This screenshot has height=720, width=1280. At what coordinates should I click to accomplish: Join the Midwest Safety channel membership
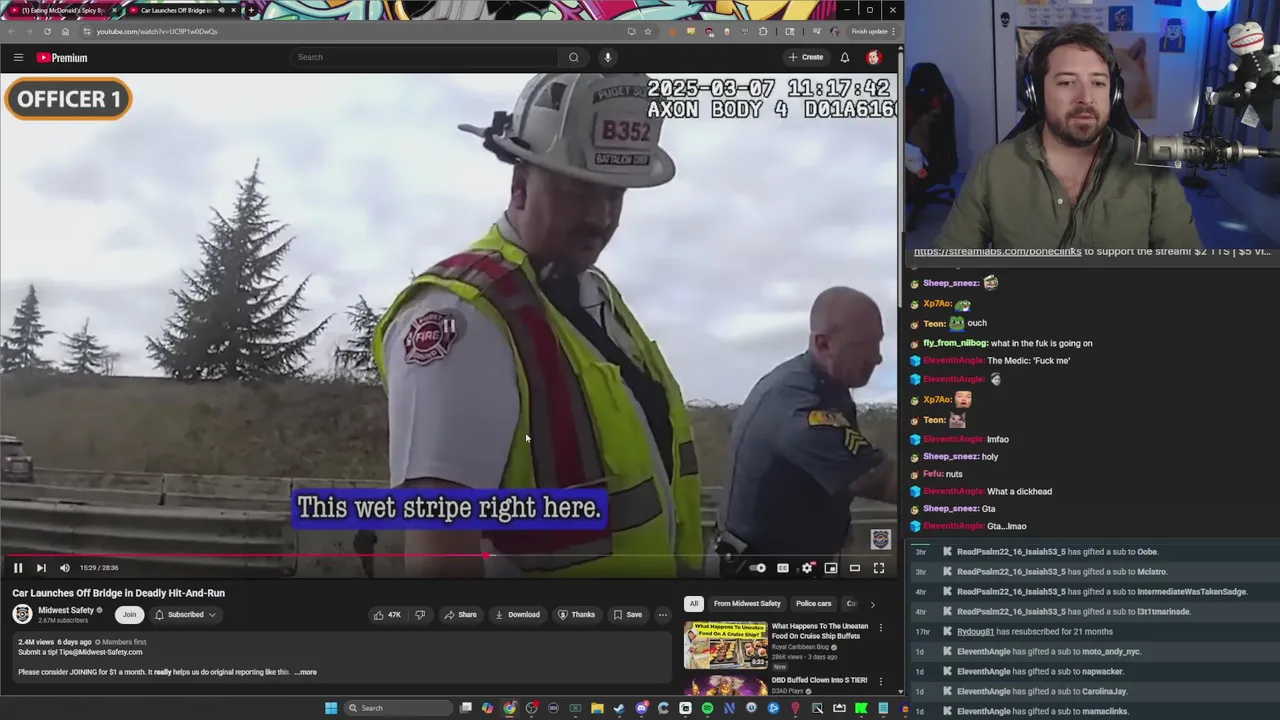point(129,615)
